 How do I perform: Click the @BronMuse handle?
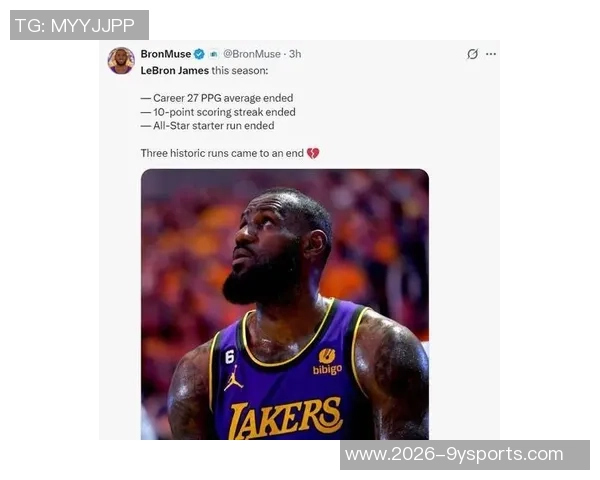click(x=252, y=54)
